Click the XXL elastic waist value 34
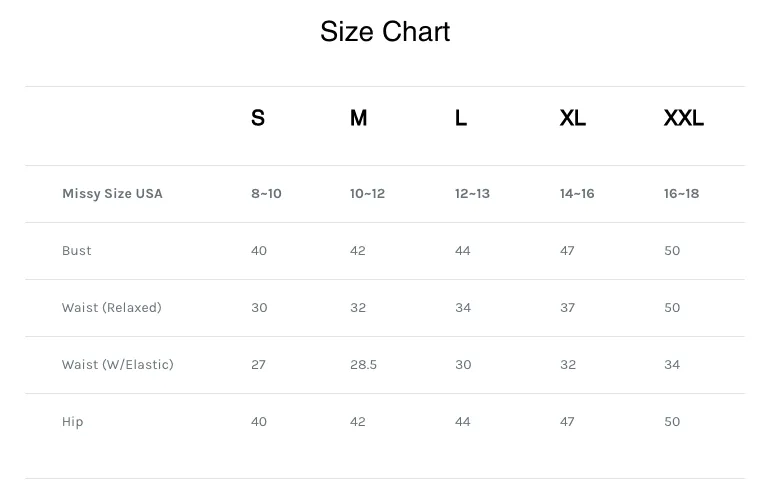Screen dimensions: 778x494 pos(672,365)
